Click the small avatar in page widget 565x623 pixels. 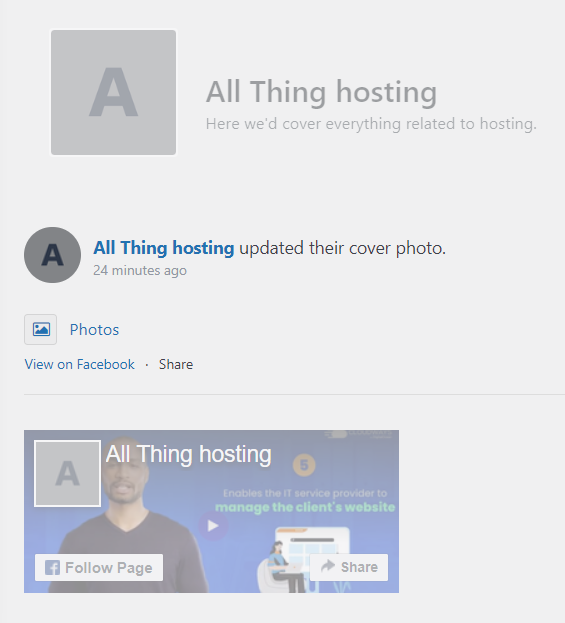[68, 473]
